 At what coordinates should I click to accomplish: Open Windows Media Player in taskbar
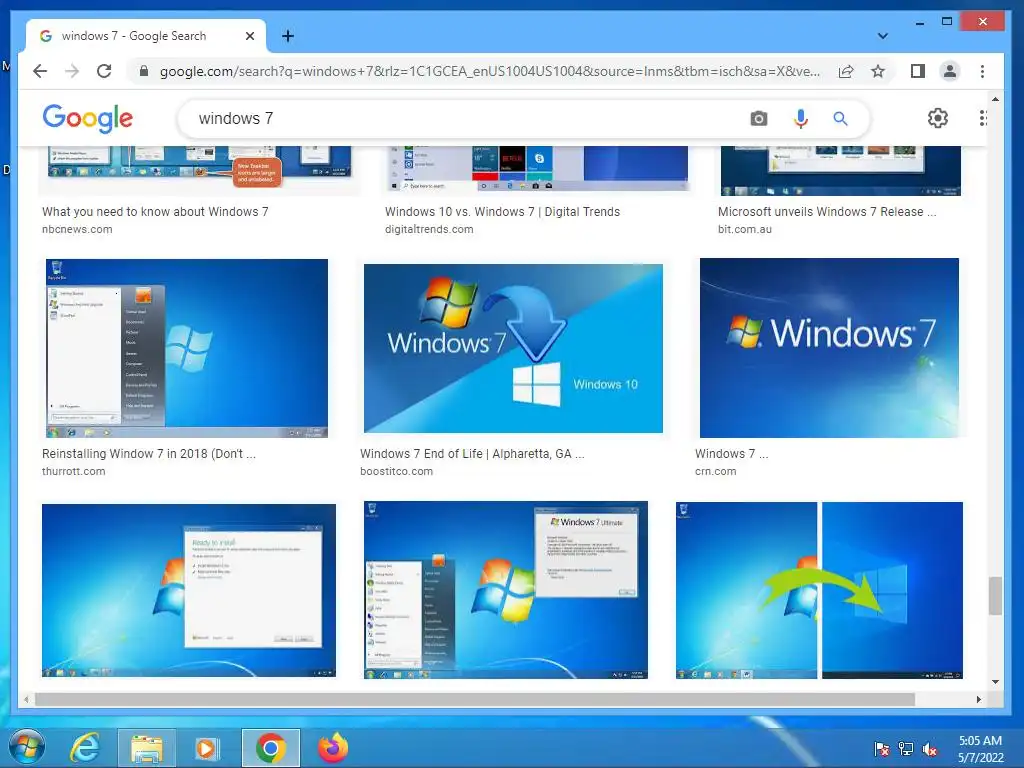pyautogui.click(x=206, y=748)
